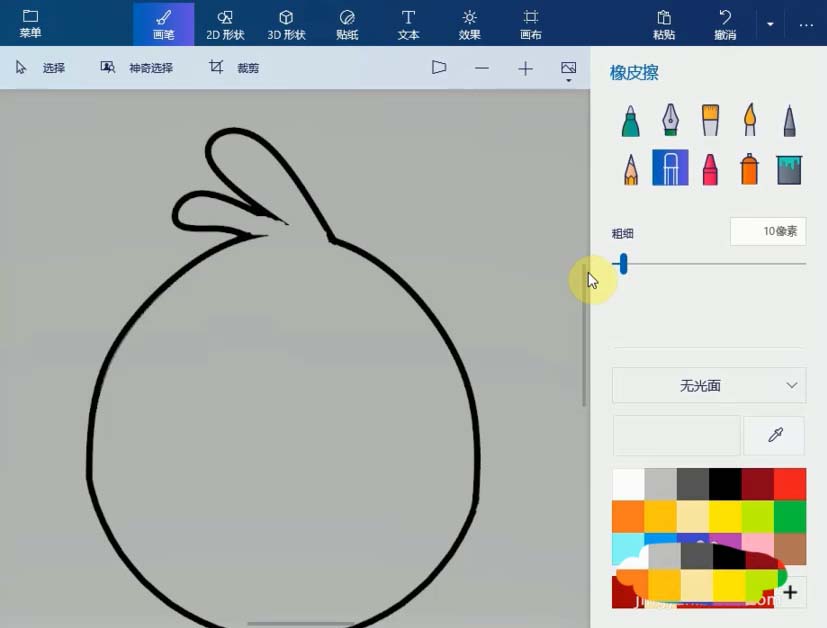Click the 3D view flag icon
Image resolution: width=827 pixels, height=628 pixels.
(439, 67)
